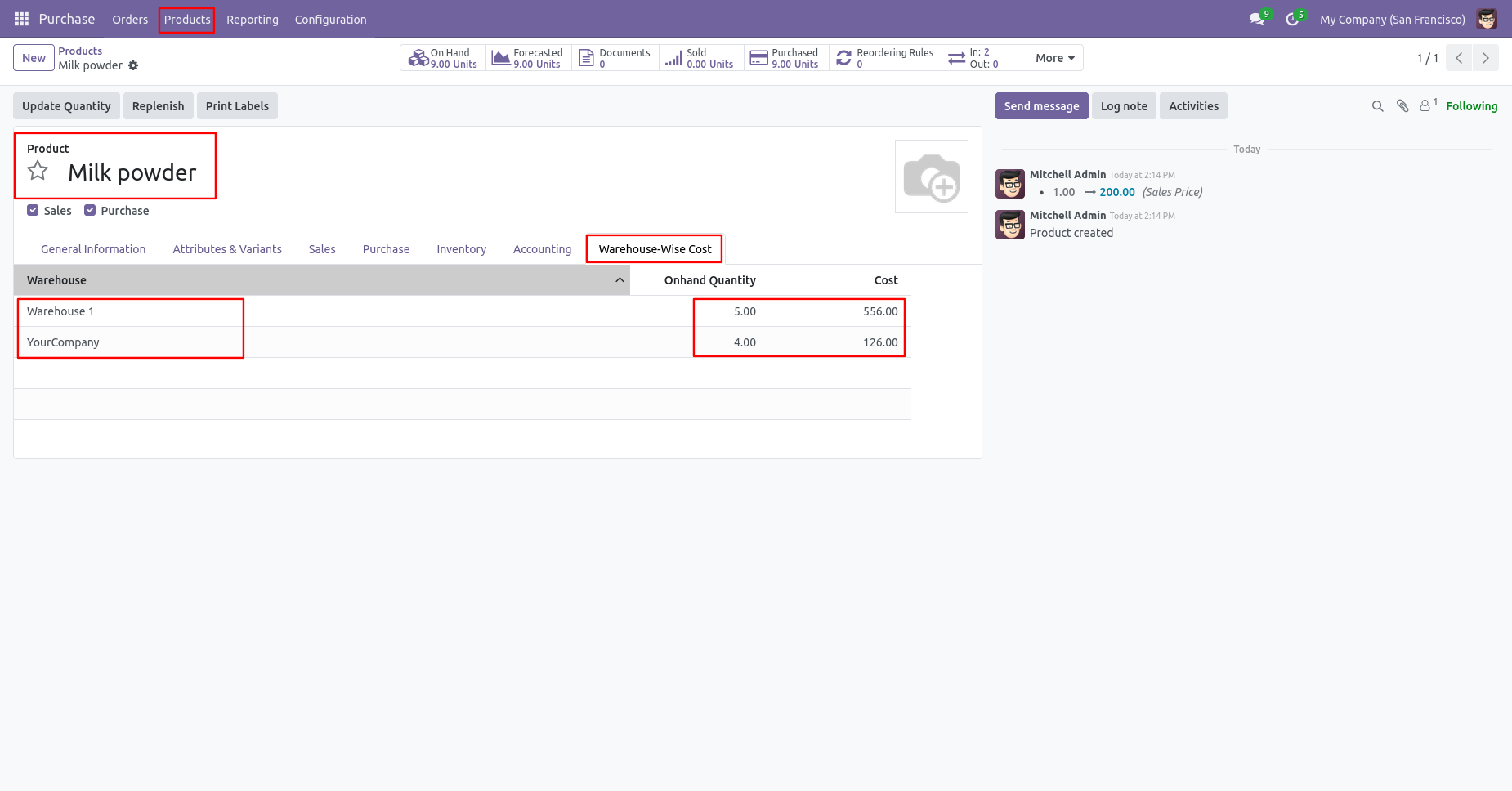1512x791 pixels.
Task: Click Print Labels button
Action: 237,106
